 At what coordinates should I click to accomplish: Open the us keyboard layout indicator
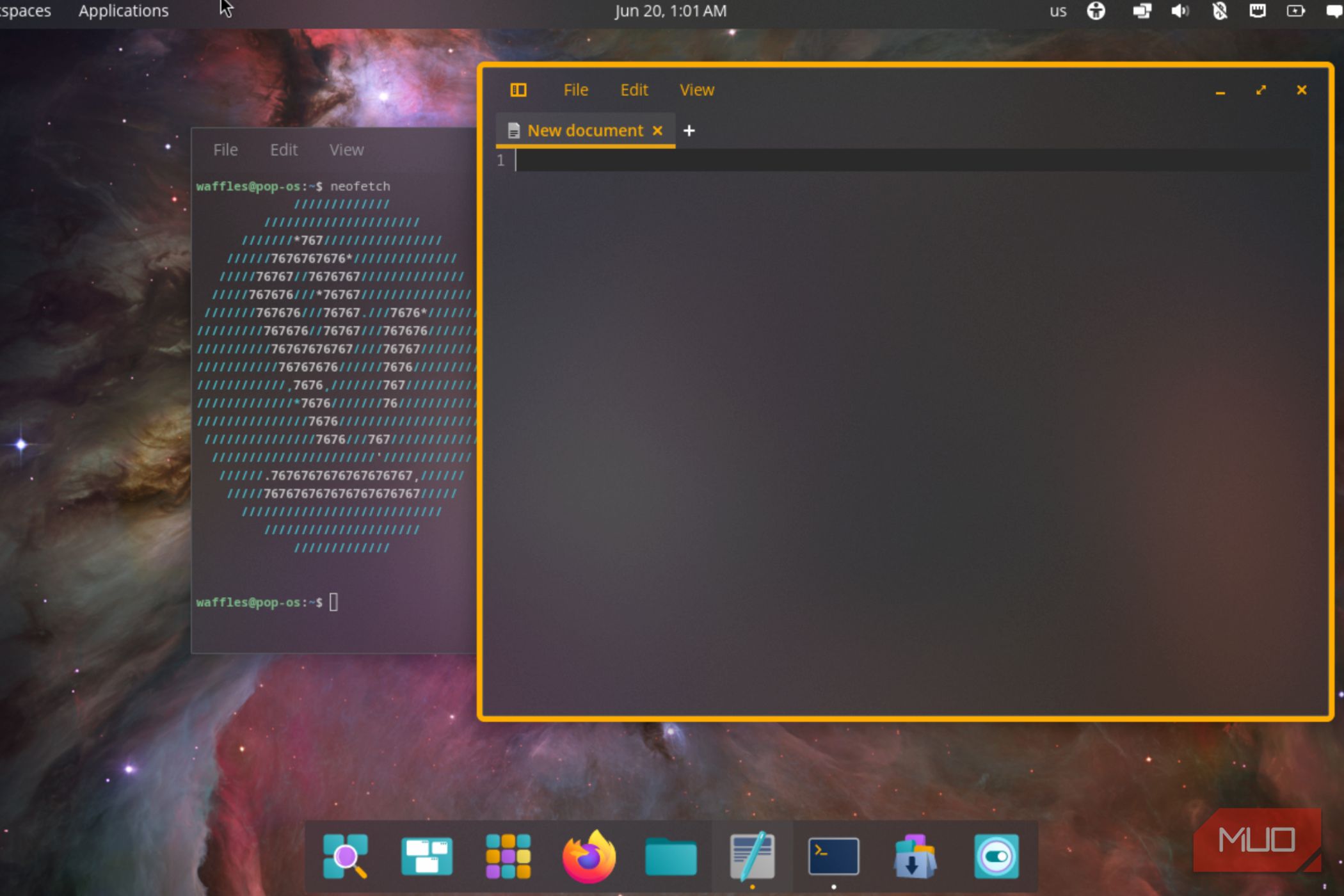click(x=1057, y=11)
